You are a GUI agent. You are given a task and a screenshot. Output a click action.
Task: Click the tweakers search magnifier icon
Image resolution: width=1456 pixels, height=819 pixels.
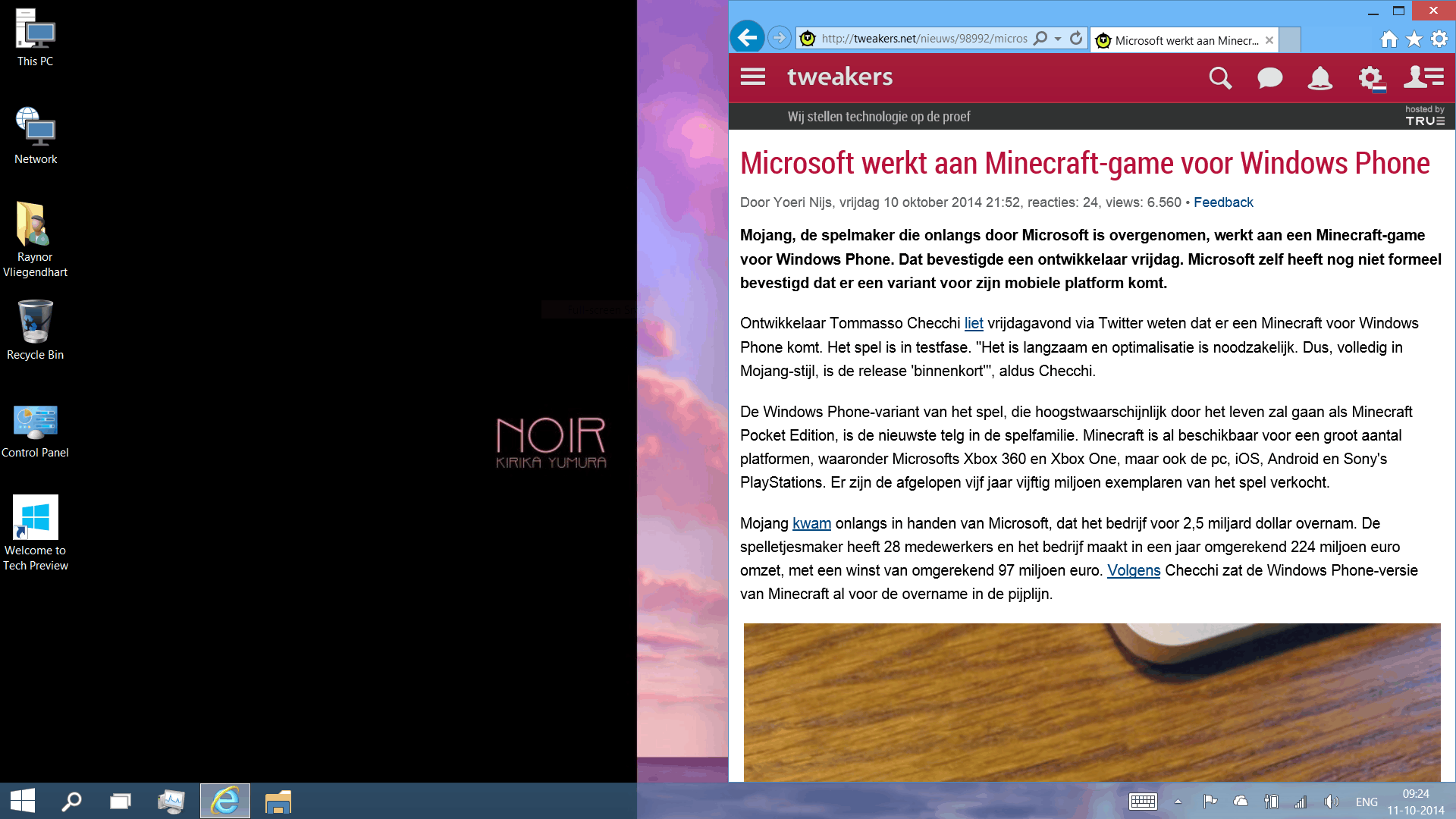pyautogui.click(x=1219, y=77)
